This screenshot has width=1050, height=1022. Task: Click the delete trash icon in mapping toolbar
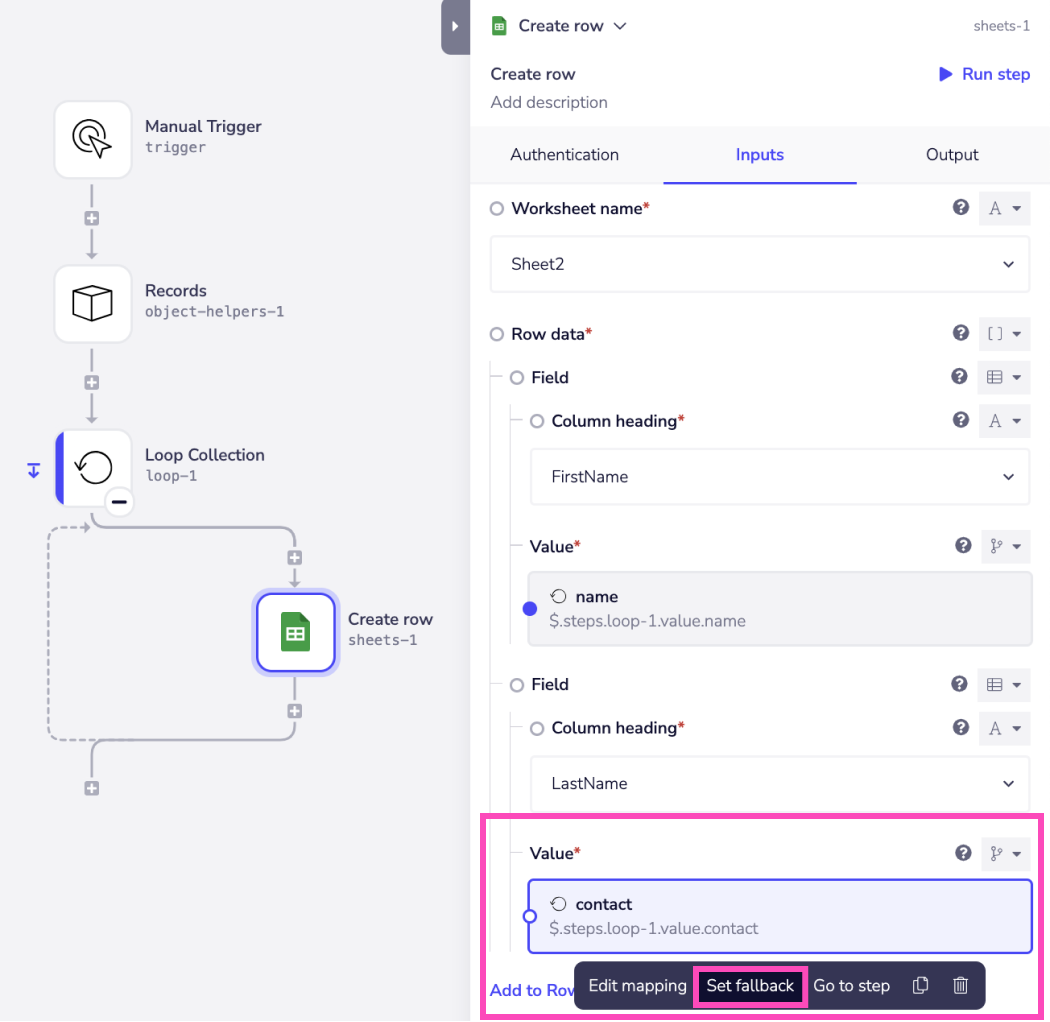coord(960,986)
